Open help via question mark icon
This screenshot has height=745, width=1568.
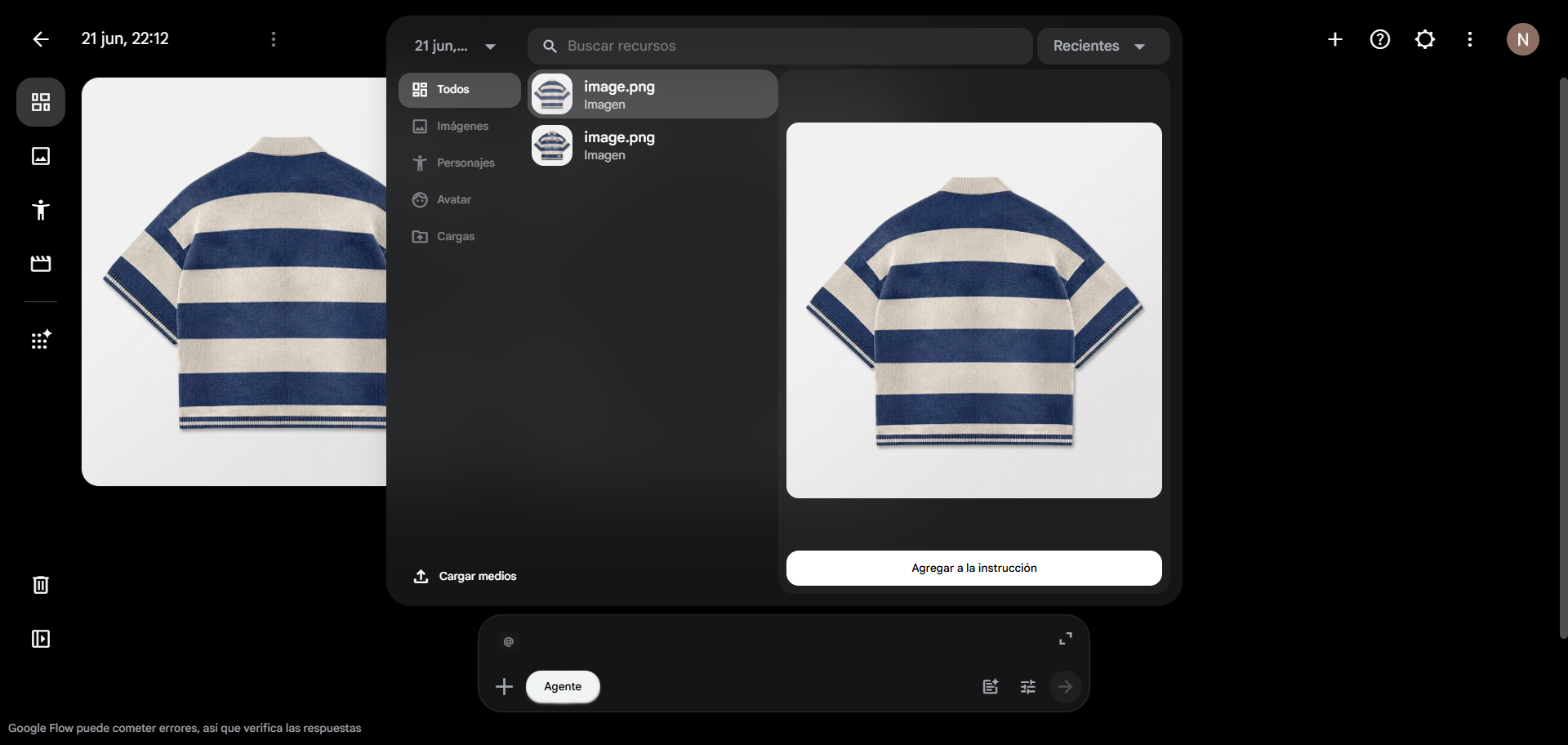click(x=1380, y=39)
